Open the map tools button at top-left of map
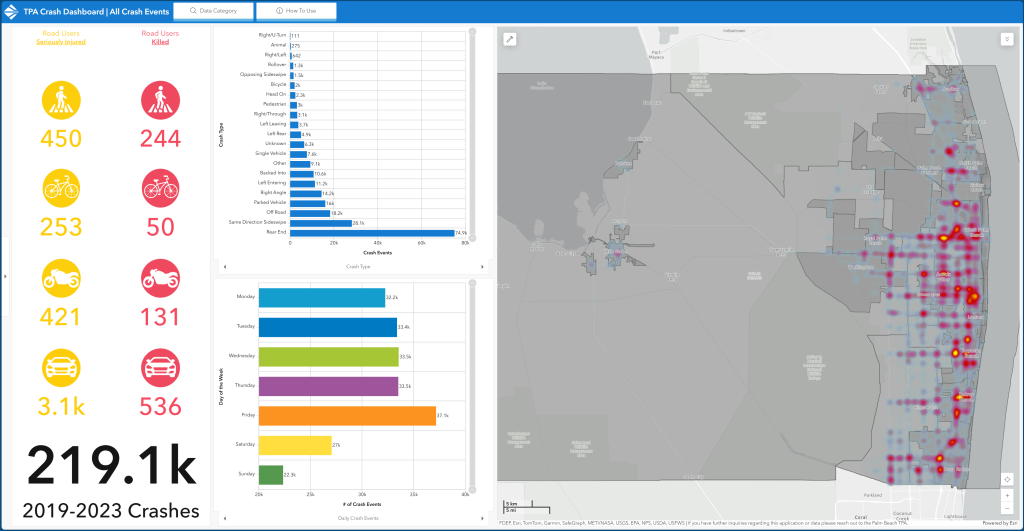This screenshot has width=1024, height=531. 510,40
